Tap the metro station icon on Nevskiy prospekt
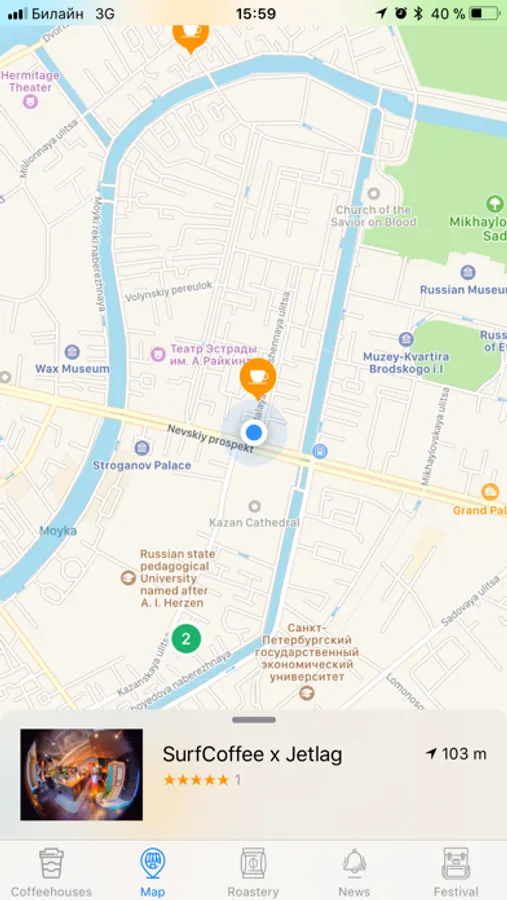The width and height of the screenshot is (507, 900). pyautogui.click(x=320, y=452)
